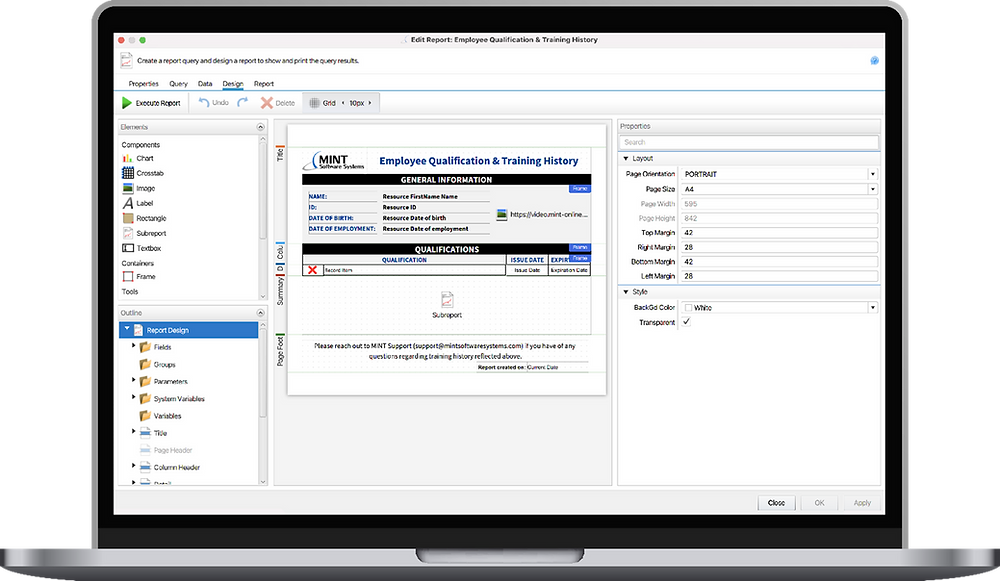Toggle the Transparent checkbox
This screenshot has width=1000, height=581.
click(x=686, y=322)
